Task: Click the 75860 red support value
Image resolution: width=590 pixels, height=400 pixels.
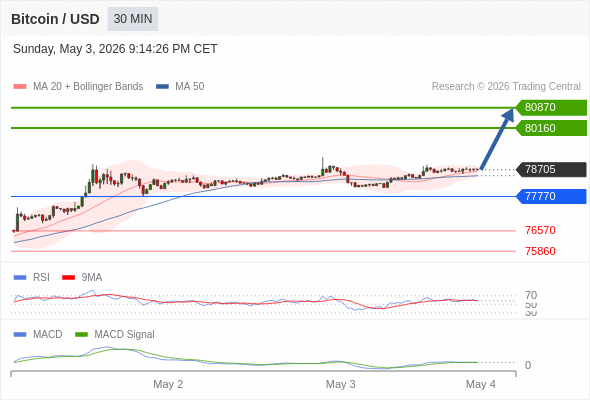Action: pyautogui.click(x=540, y=251)
